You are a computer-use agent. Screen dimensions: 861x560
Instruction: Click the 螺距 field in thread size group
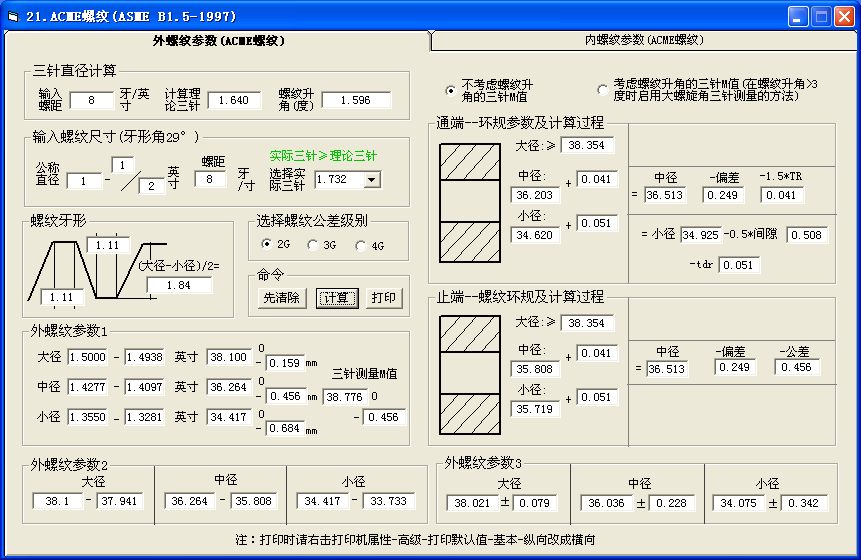[x=209, y=179]
